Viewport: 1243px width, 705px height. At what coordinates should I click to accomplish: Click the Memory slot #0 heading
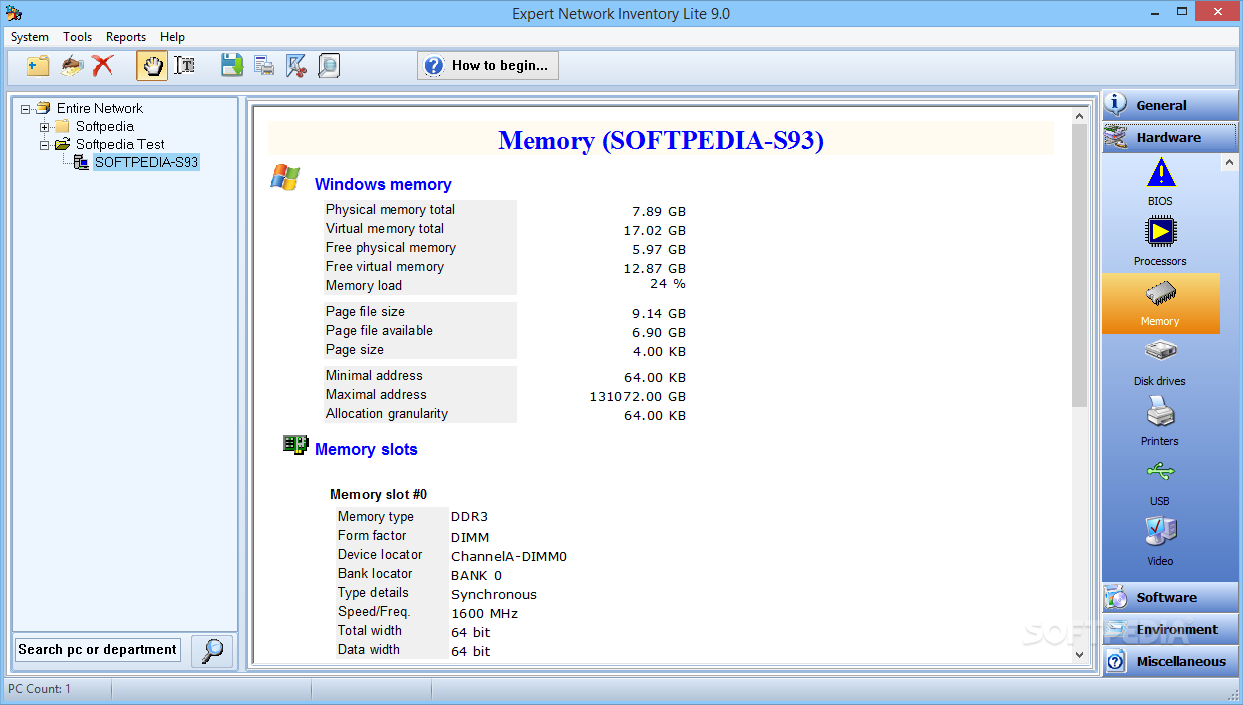click(x=379, y=494)
